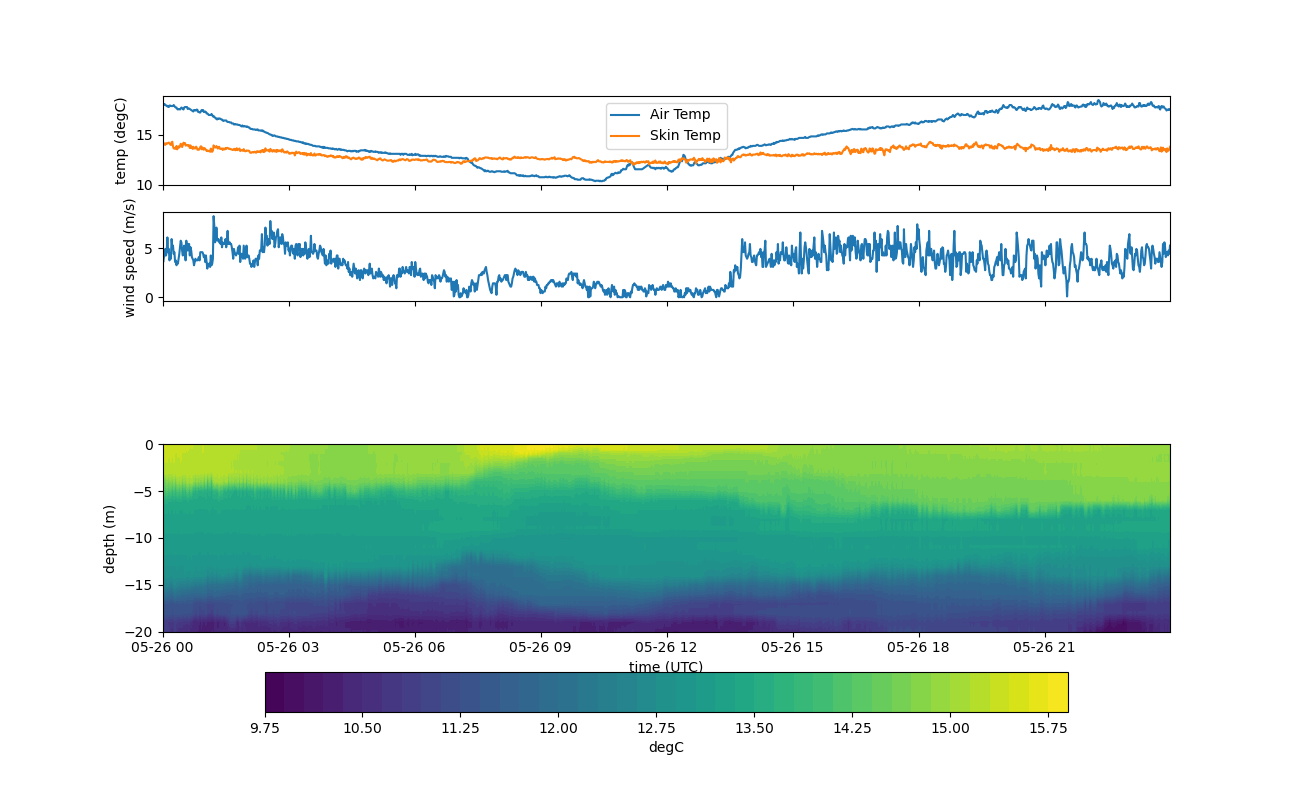
Task: Click the time (UTC) axis label
Action: 665,667
